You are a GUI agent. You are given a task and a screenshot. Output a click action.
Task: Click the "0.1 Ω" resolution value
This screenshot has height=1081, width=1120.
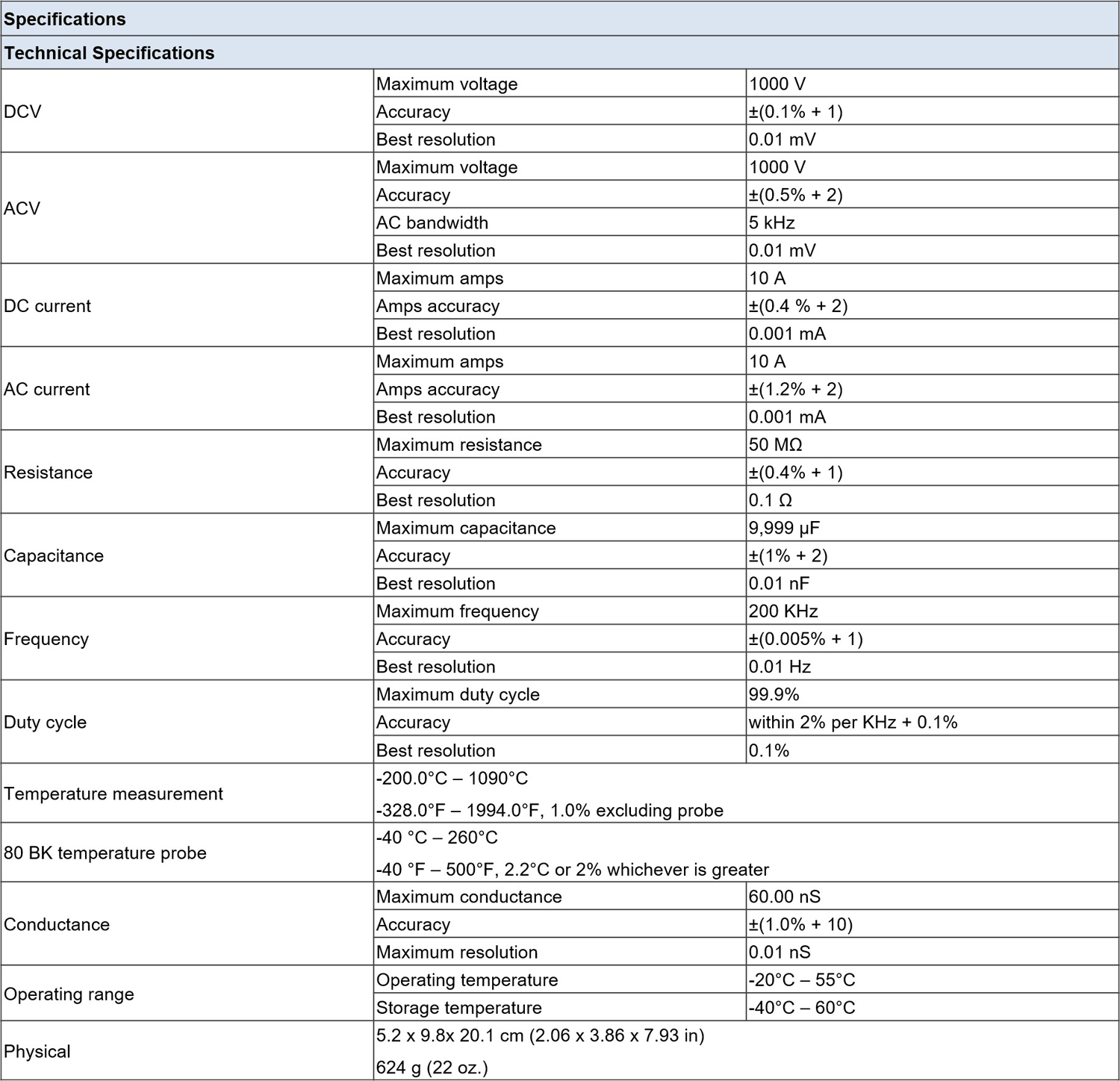pyautogui.click(x=771, y=500)
